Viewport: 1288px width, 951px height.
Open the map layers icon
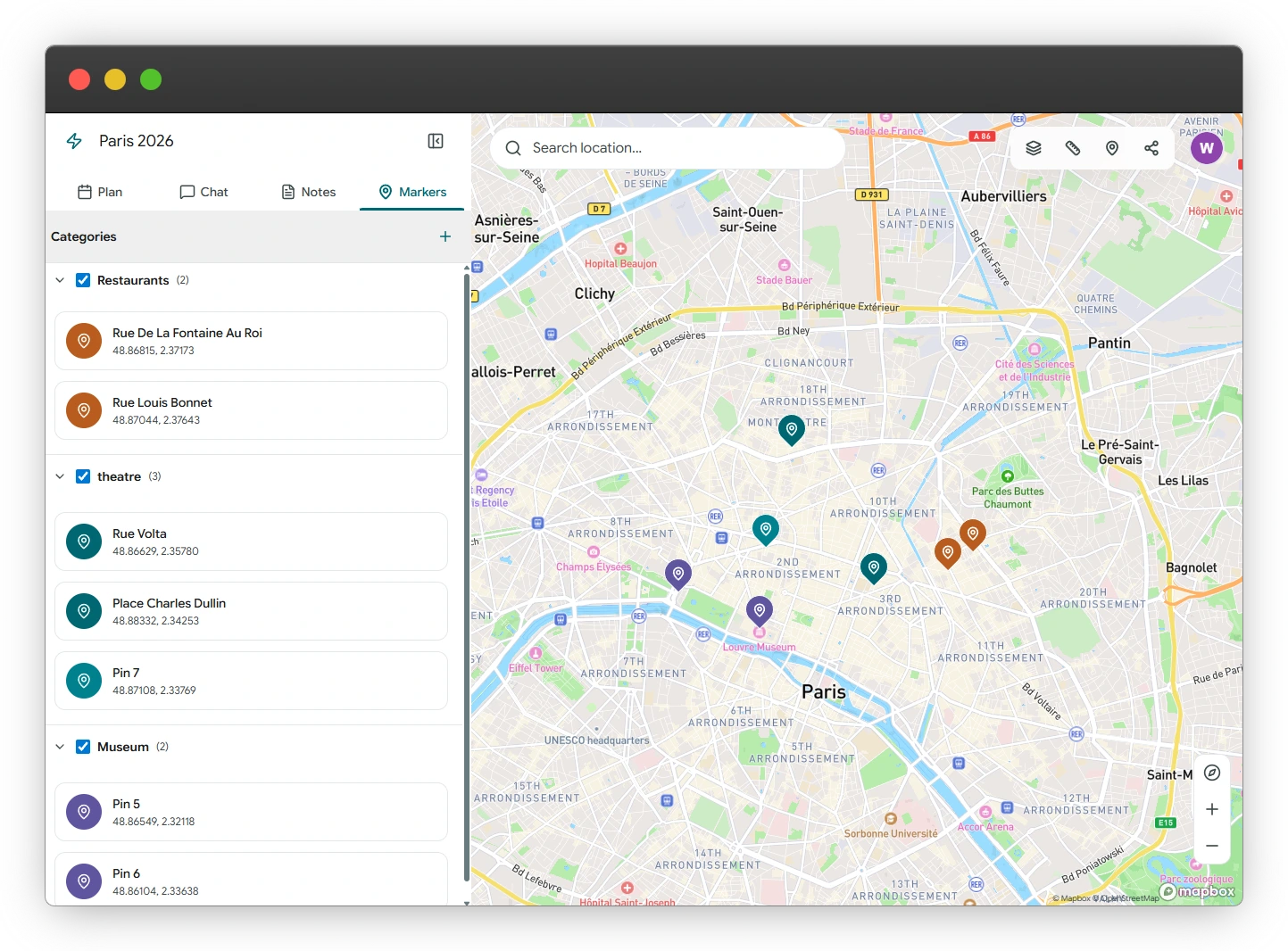pos(1034,148)
